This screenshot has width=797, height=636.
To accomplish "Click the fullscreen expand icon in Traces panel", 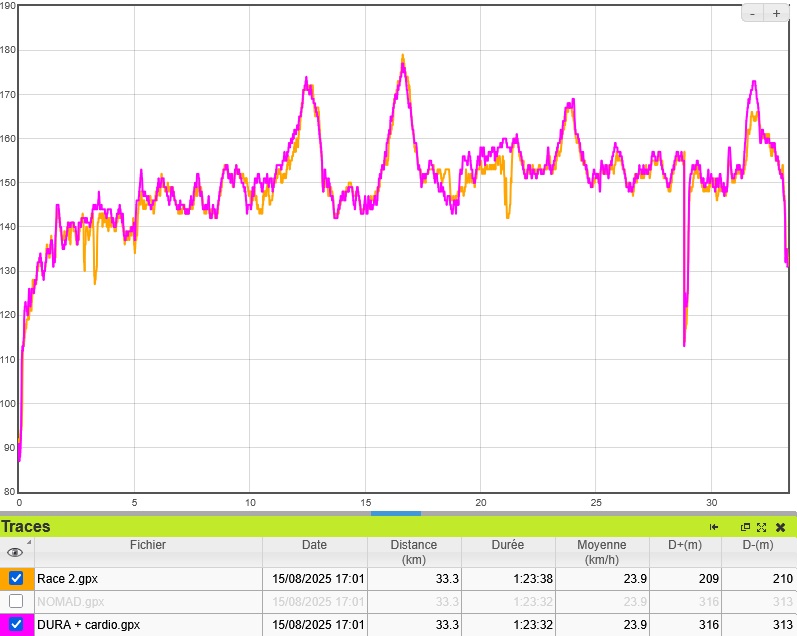I will (x=761, y=527).
